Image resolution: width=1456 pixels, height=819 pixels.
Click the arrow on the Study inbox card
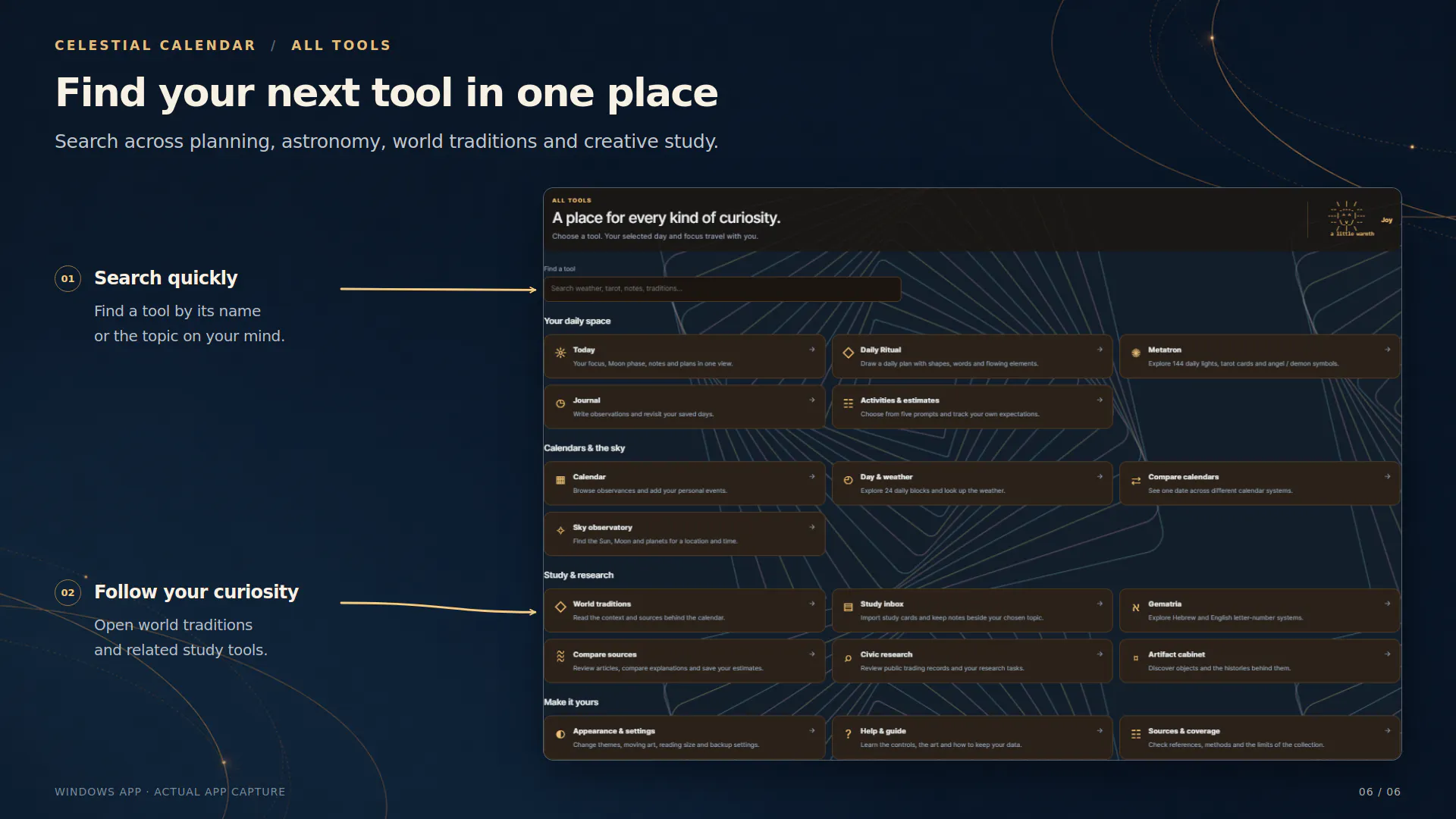1100,604
